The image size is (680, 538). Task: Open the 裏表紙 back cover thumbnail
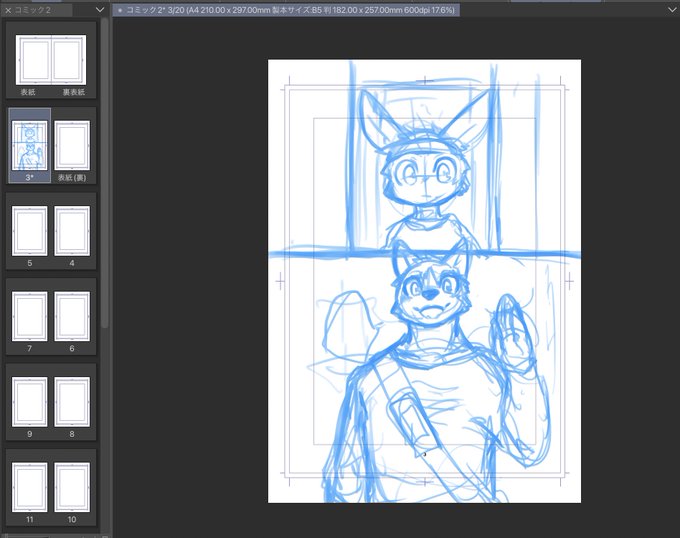pos(69,60)
